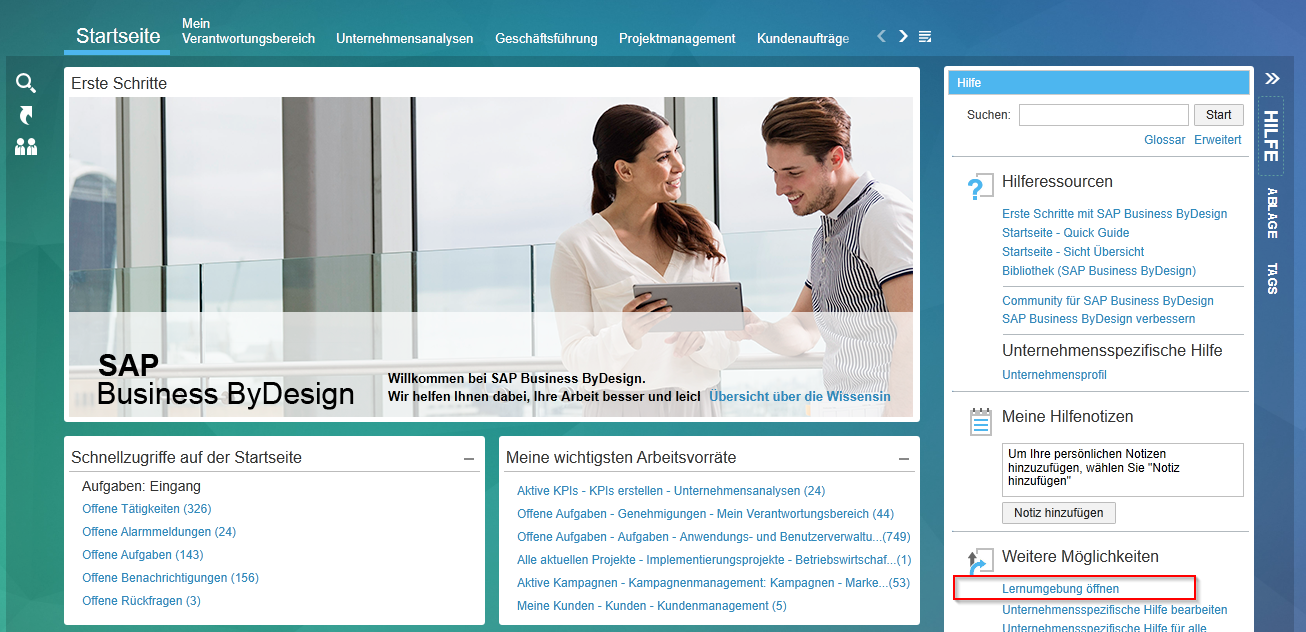Open the work center list menu icon
The width and height of the screenshot is (1306, 632).
925,37
